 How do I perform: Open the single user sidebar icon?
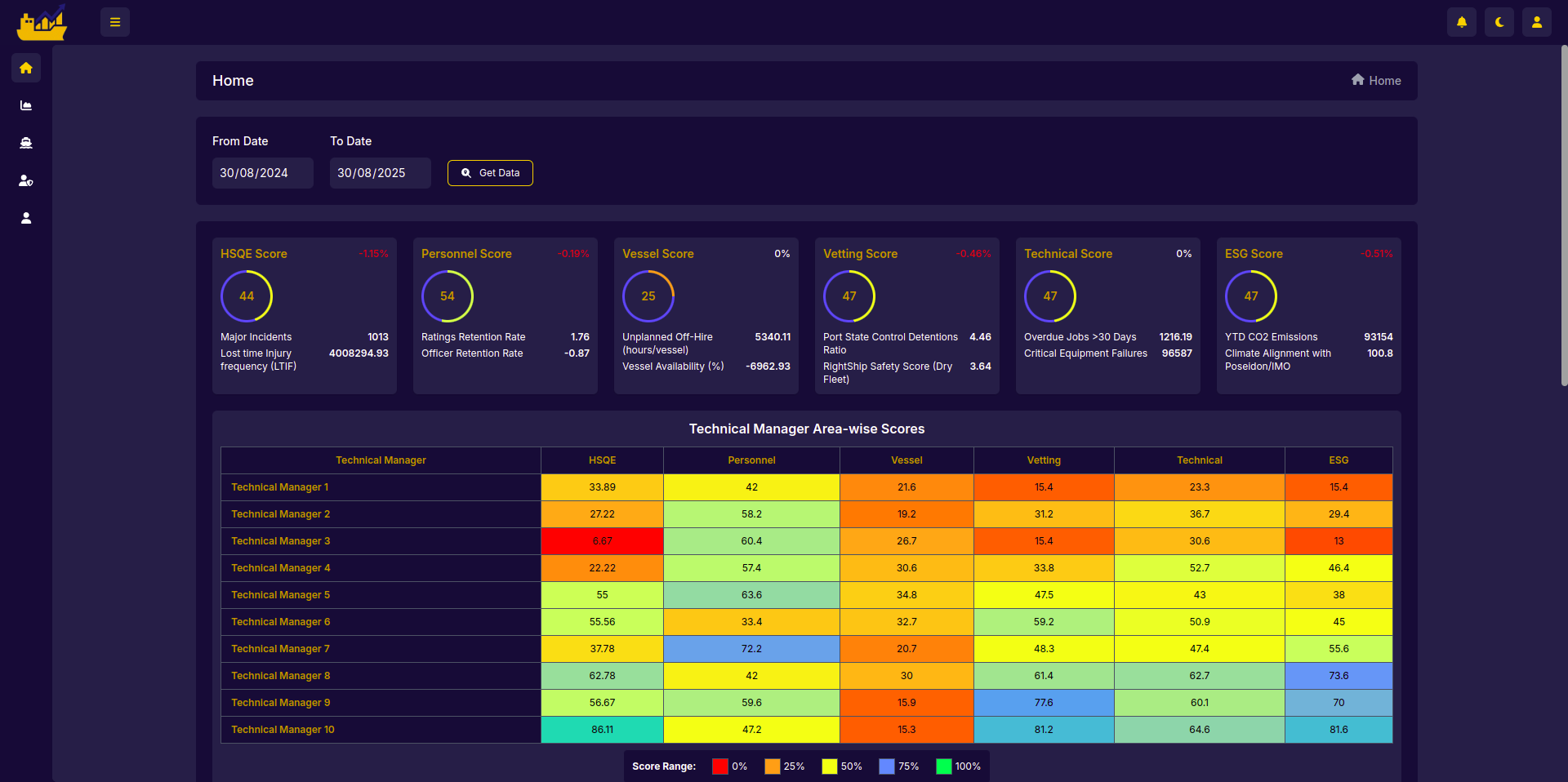[26, 218]
